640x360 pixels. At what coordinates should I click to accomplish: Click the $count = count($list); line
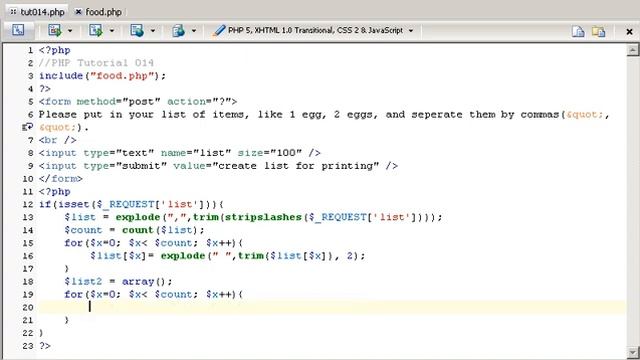click(x=134, y=230)
